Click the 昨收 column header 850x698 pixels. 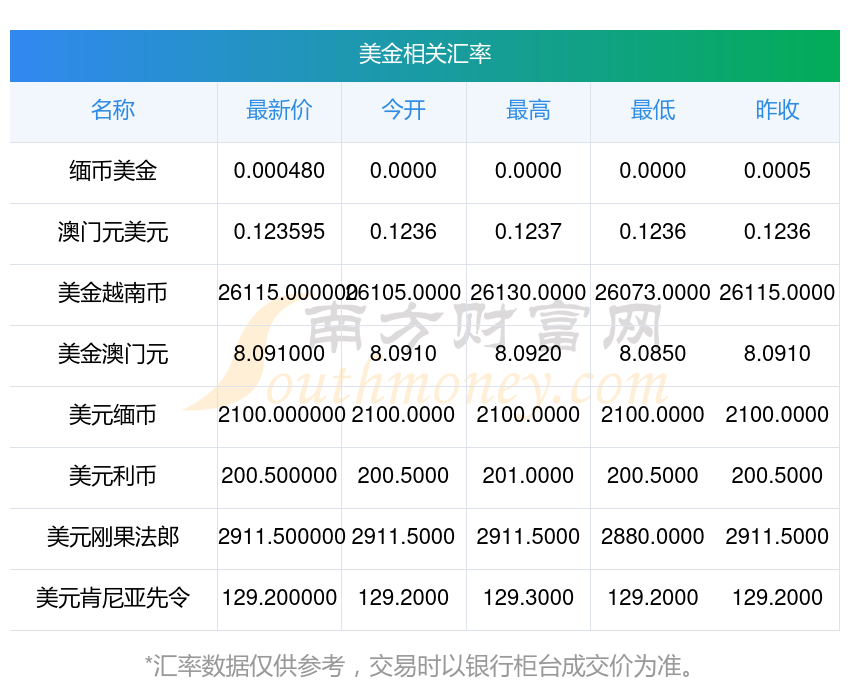[776, 111]
